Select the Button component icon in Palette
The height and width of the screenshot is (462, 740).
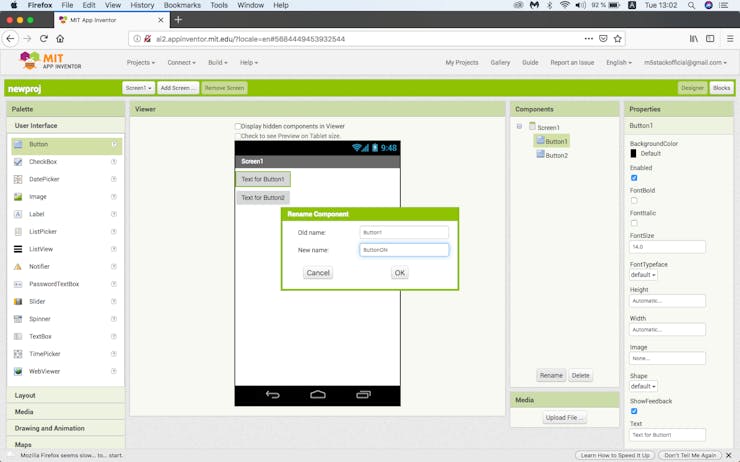click(x=18, y=144)
